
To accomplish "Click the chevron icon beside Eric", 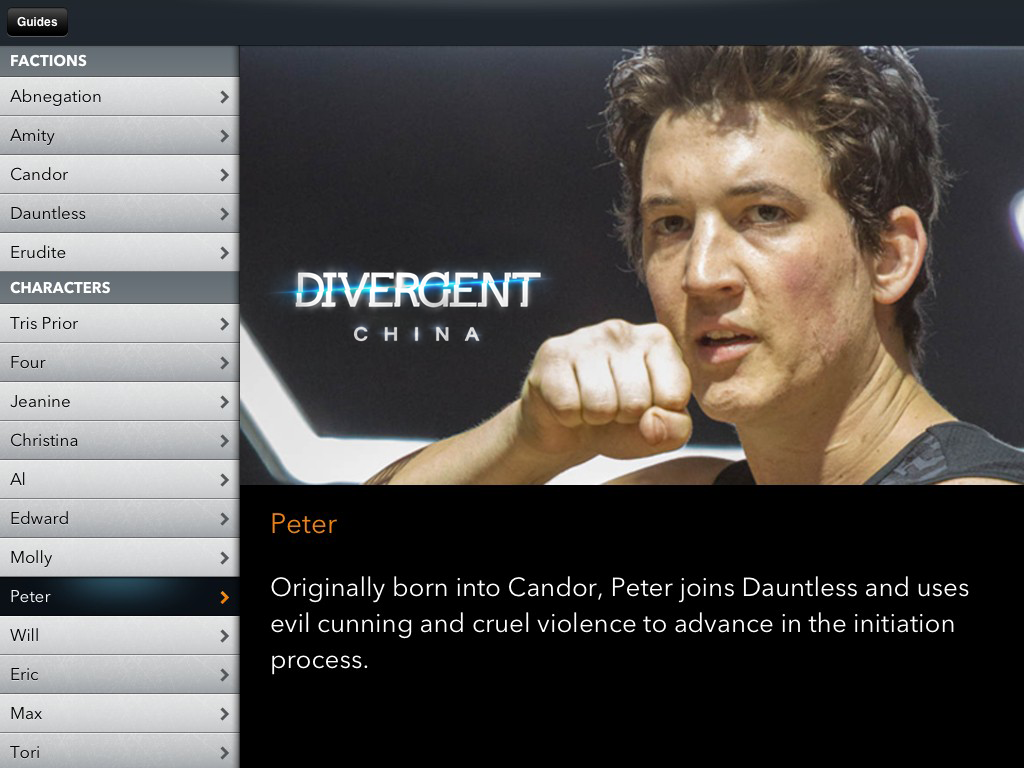I will pos(225,675).
